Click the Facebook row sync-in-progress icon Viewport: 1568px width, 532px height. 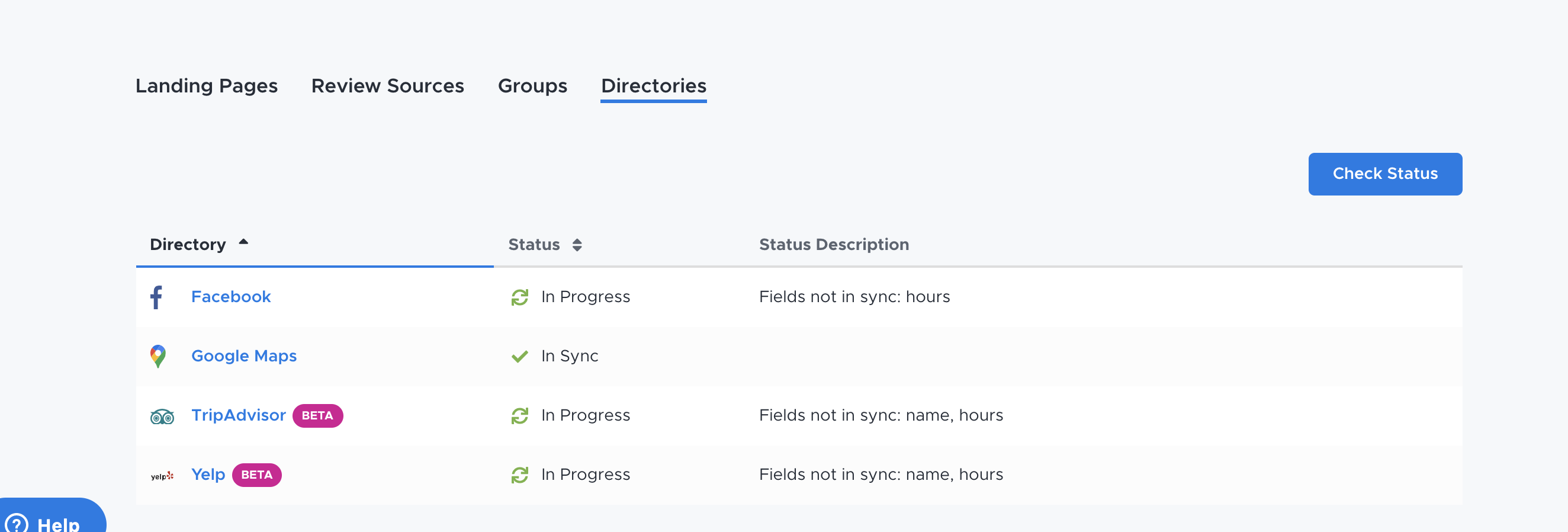[519, 297]
